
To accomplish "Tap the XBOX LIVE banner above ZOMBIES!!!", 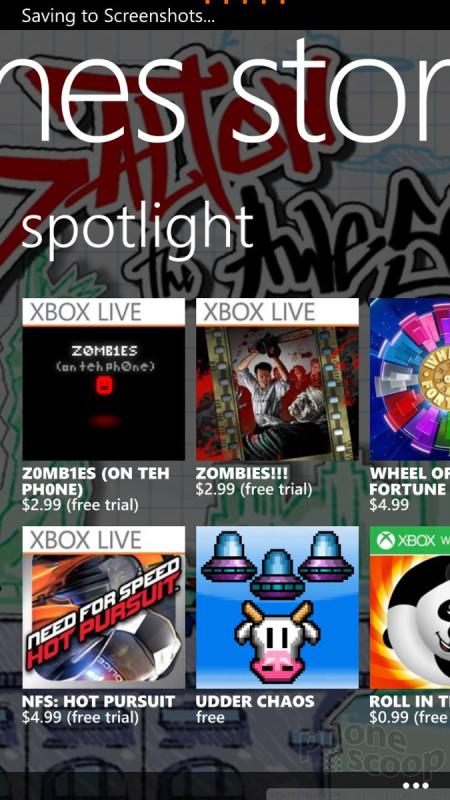I will (277, 312).
